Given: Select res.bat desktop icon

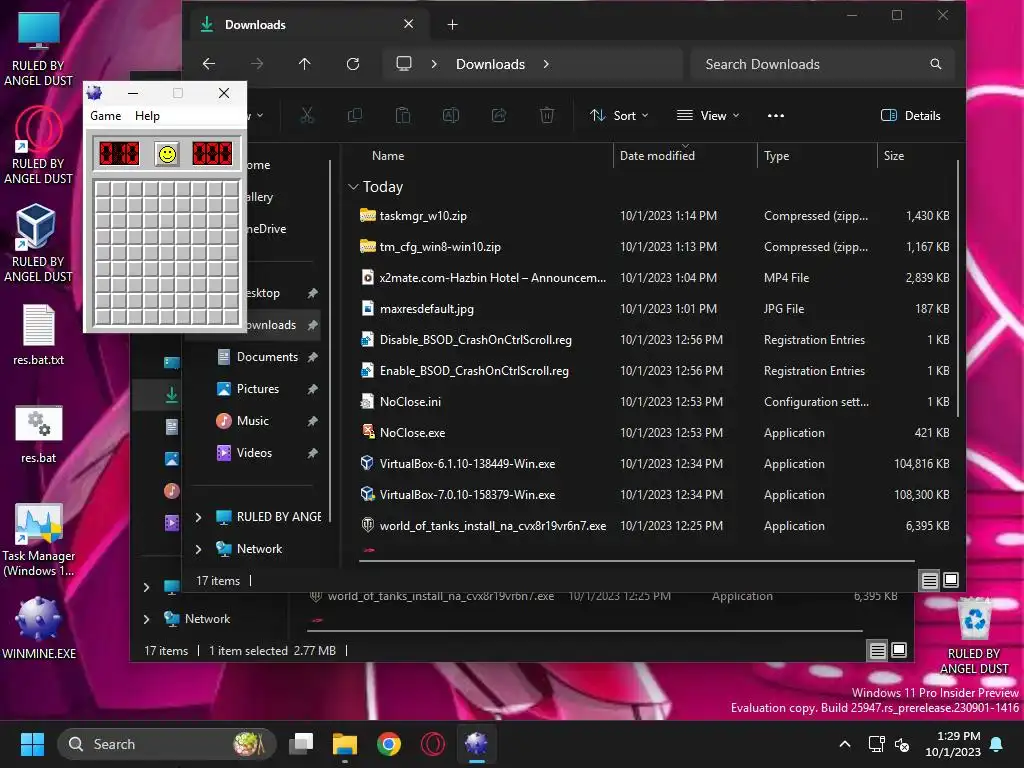Looking at the screenshot, I should coord(39,434).
